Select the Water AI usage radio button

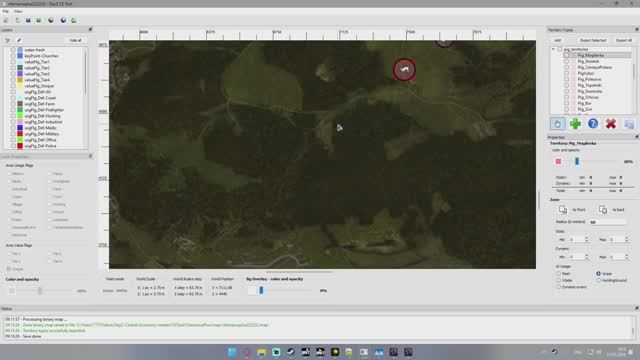pyautogui.click(x=558, y=280)
